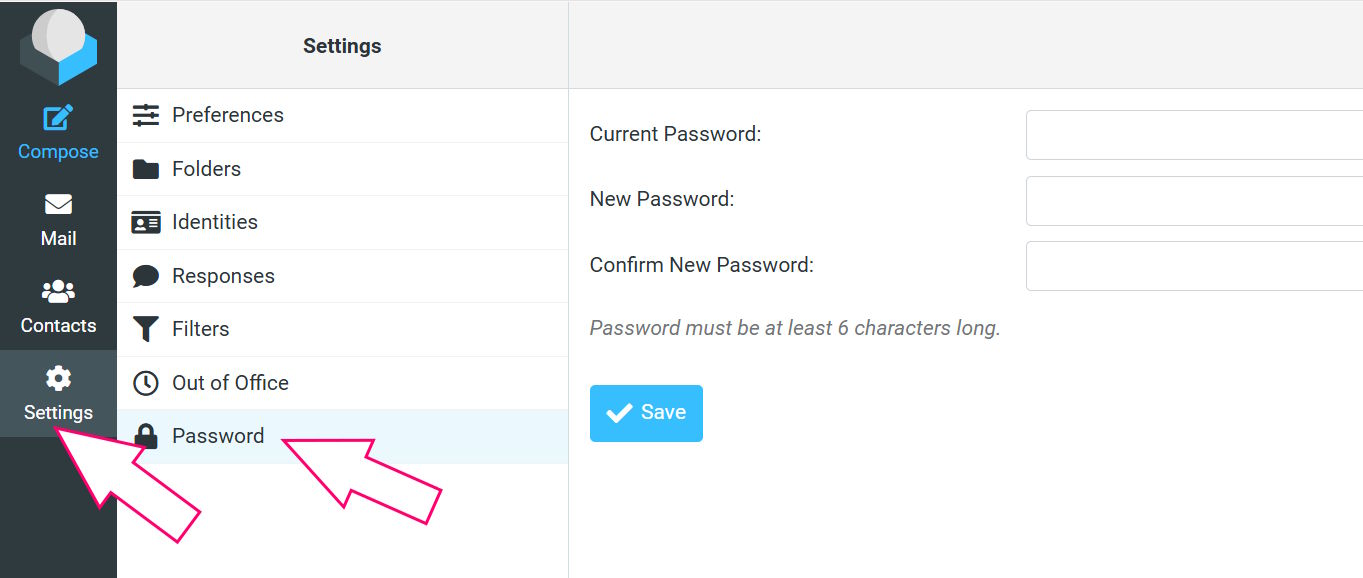The width and height of the screenshot is (1363, 578).
Task: Click the Save button
Action: click(x=646, y=413)
